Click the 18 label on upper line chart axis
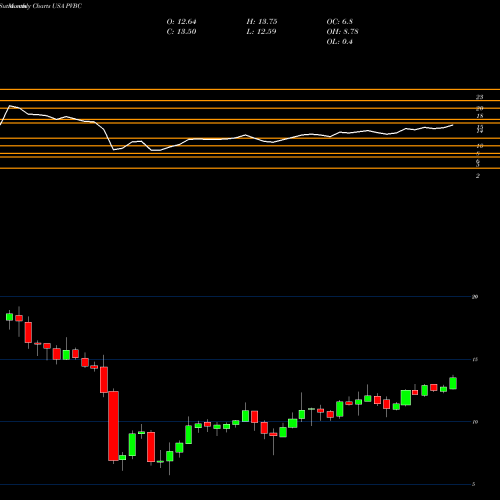 pyautogui.click(x=480, y=116)
